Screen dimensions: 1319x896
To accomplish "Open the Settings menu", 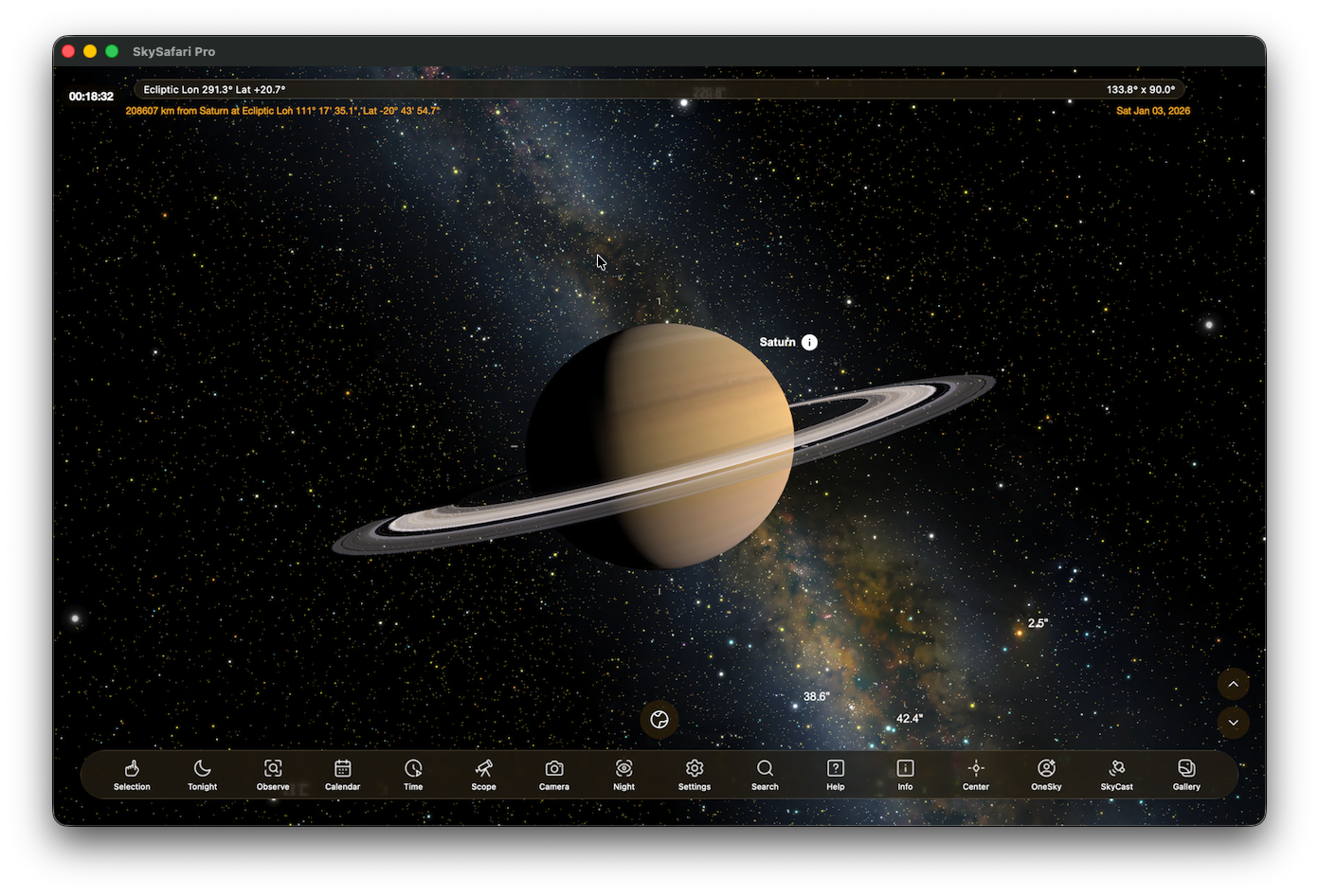I will pos(694,774).
